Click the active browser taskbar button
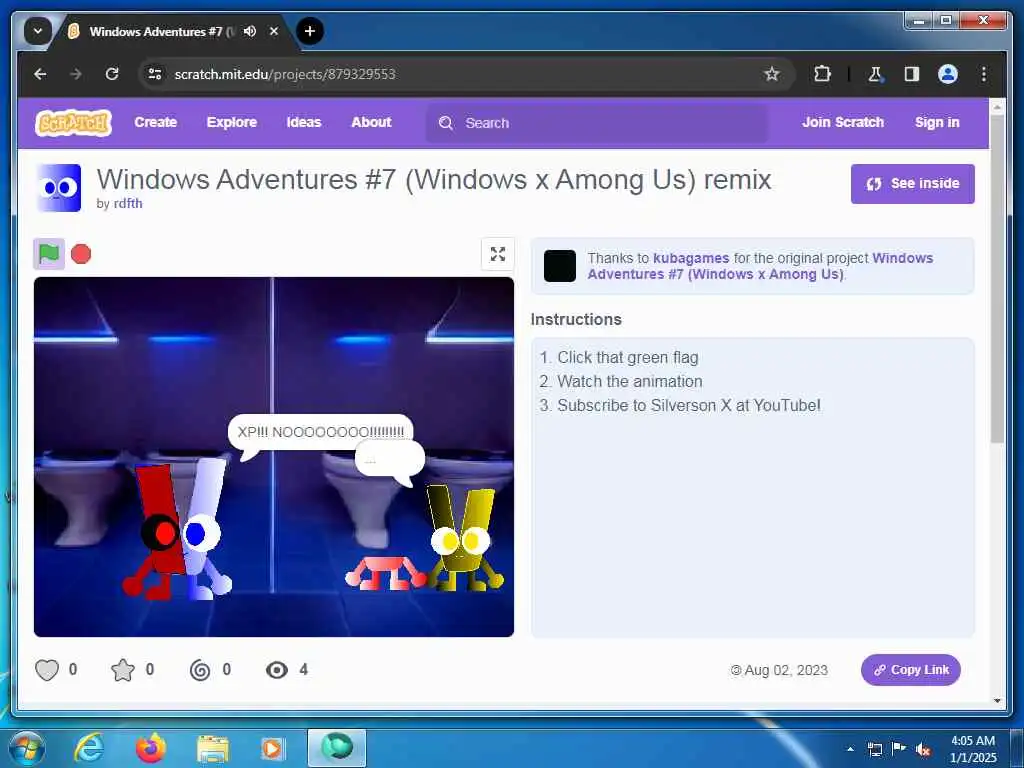1024x768 pixels. pos(336,748)
